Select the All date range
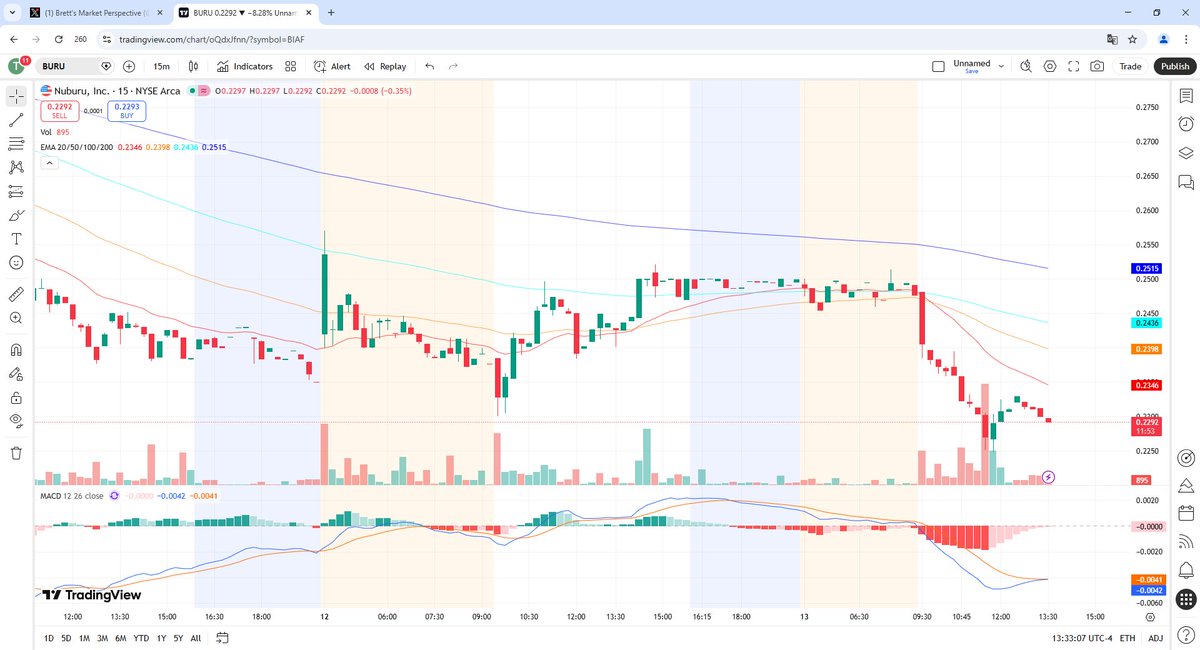 (195, 638)
